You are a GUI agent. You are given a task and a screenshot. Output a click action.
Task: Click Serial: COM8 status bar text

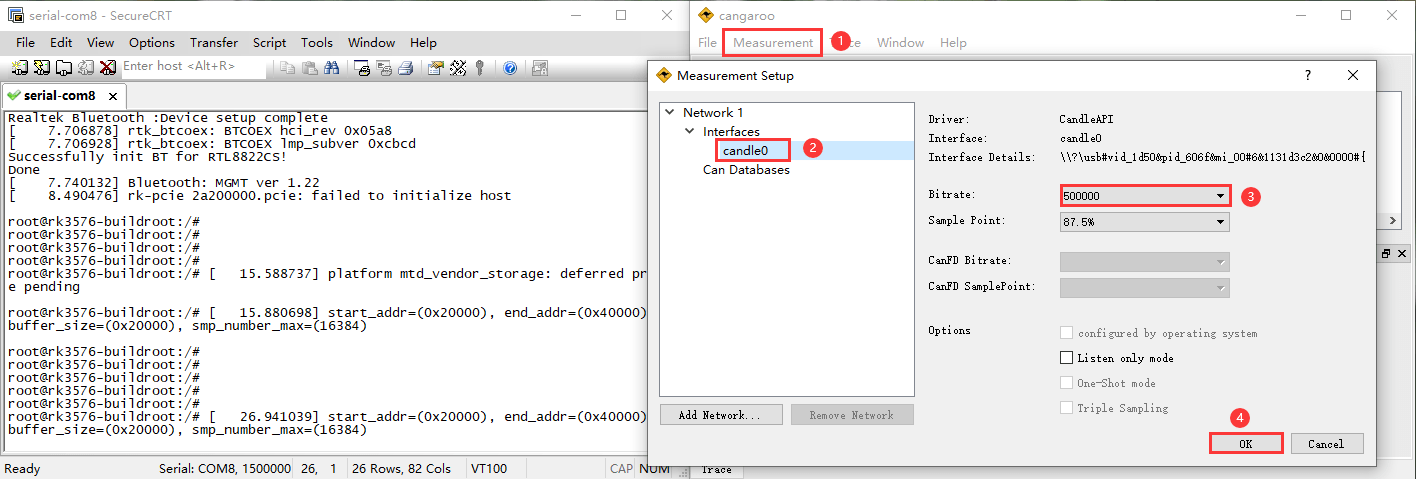pos(224,468)
